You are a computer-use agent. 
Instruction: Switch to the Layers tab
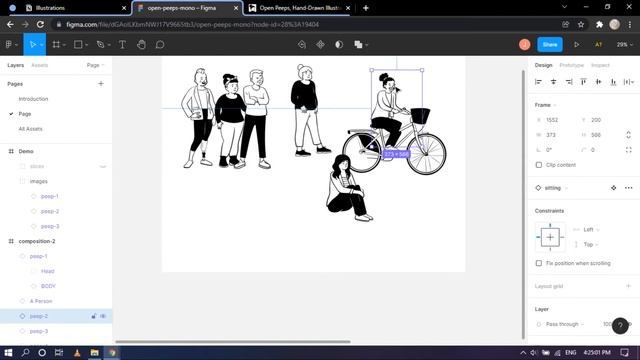coord(16,65)
